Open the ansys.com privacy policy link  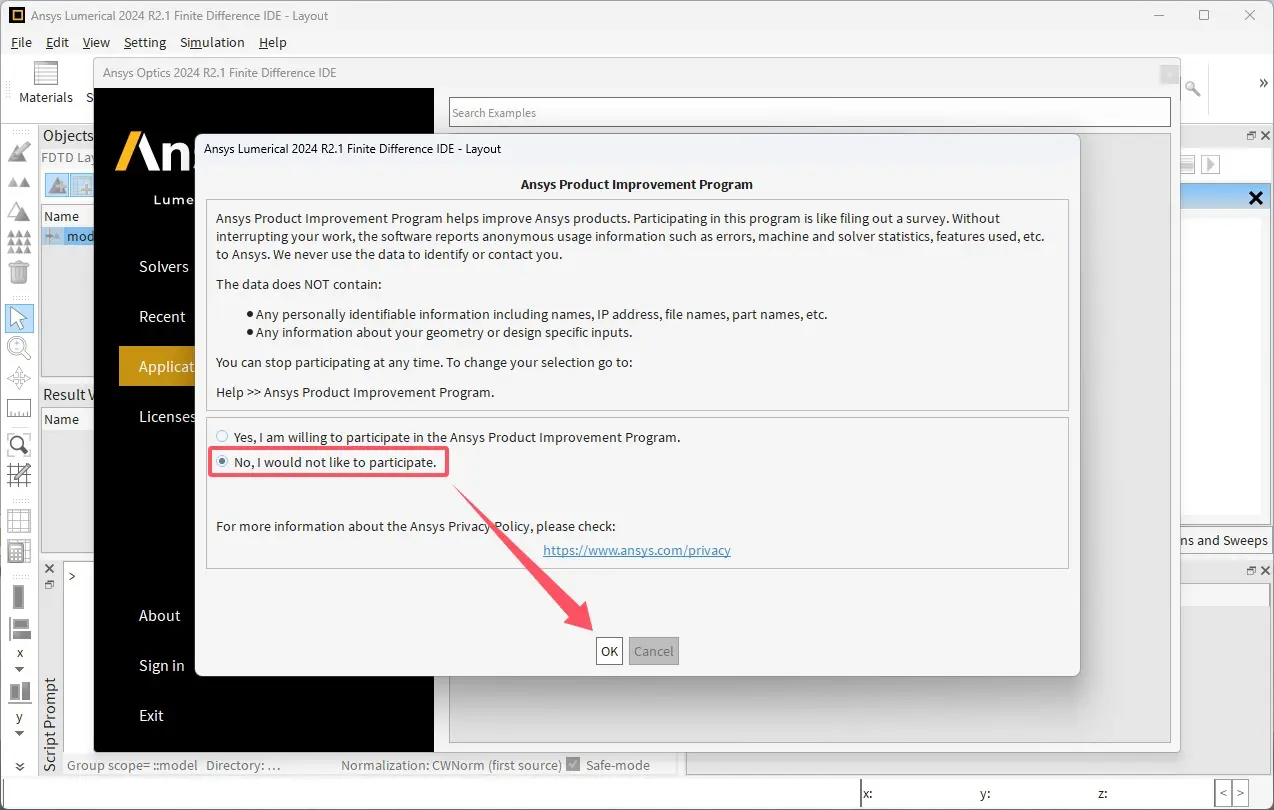[636, 550]
